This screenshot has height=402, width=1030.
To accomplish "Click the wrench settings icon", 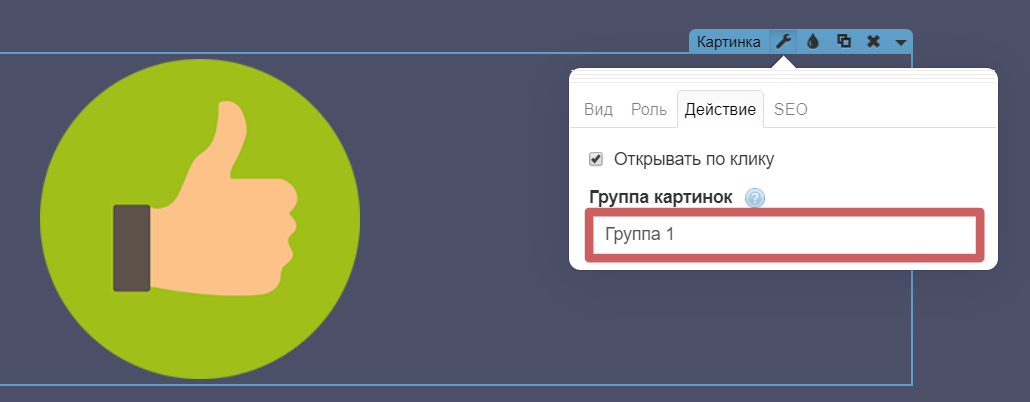I will click(784, 42).
